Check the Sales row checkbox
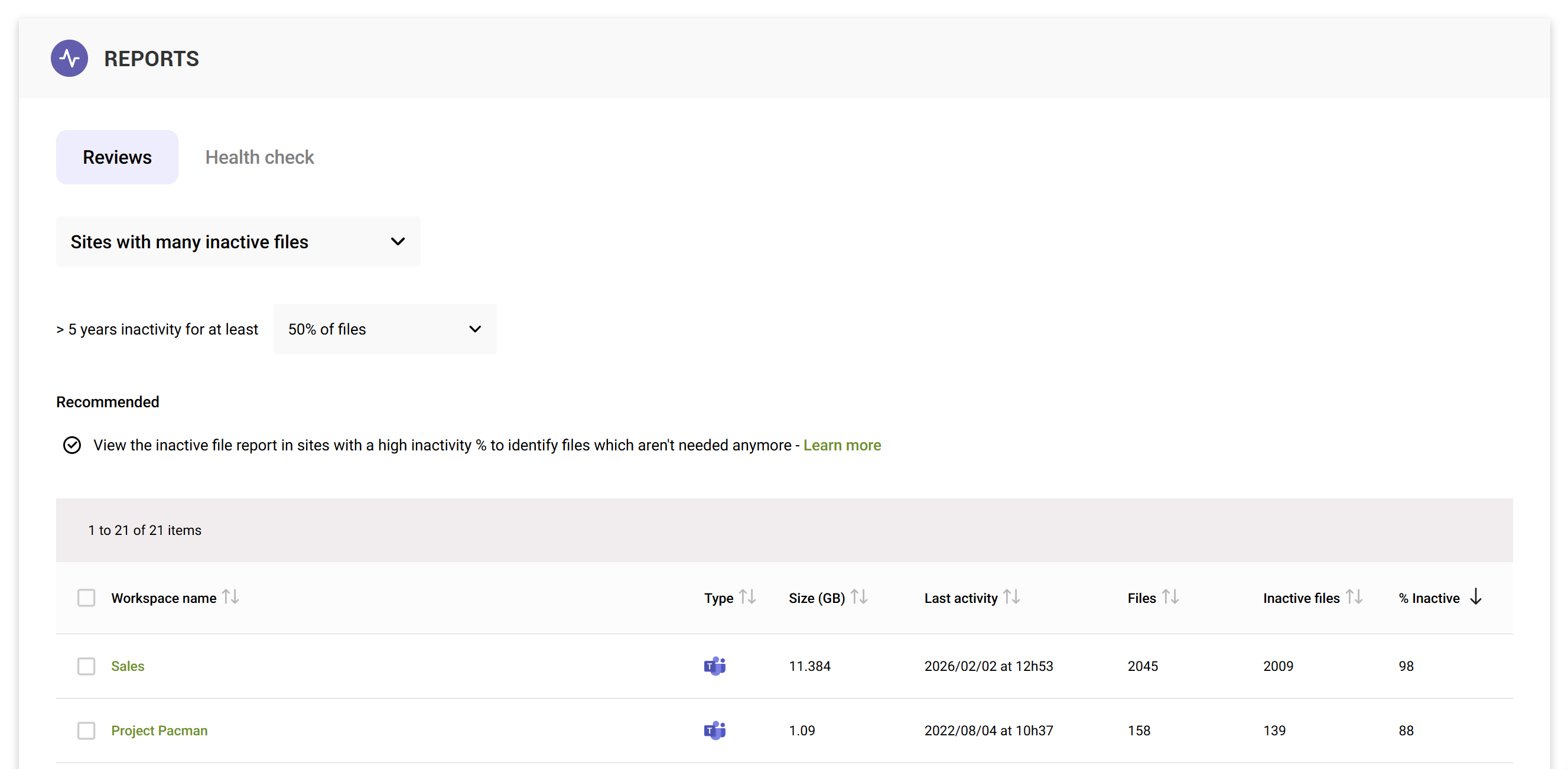Image resolution: width=1568 pixels, height=769 pixels. coord(86,666)
